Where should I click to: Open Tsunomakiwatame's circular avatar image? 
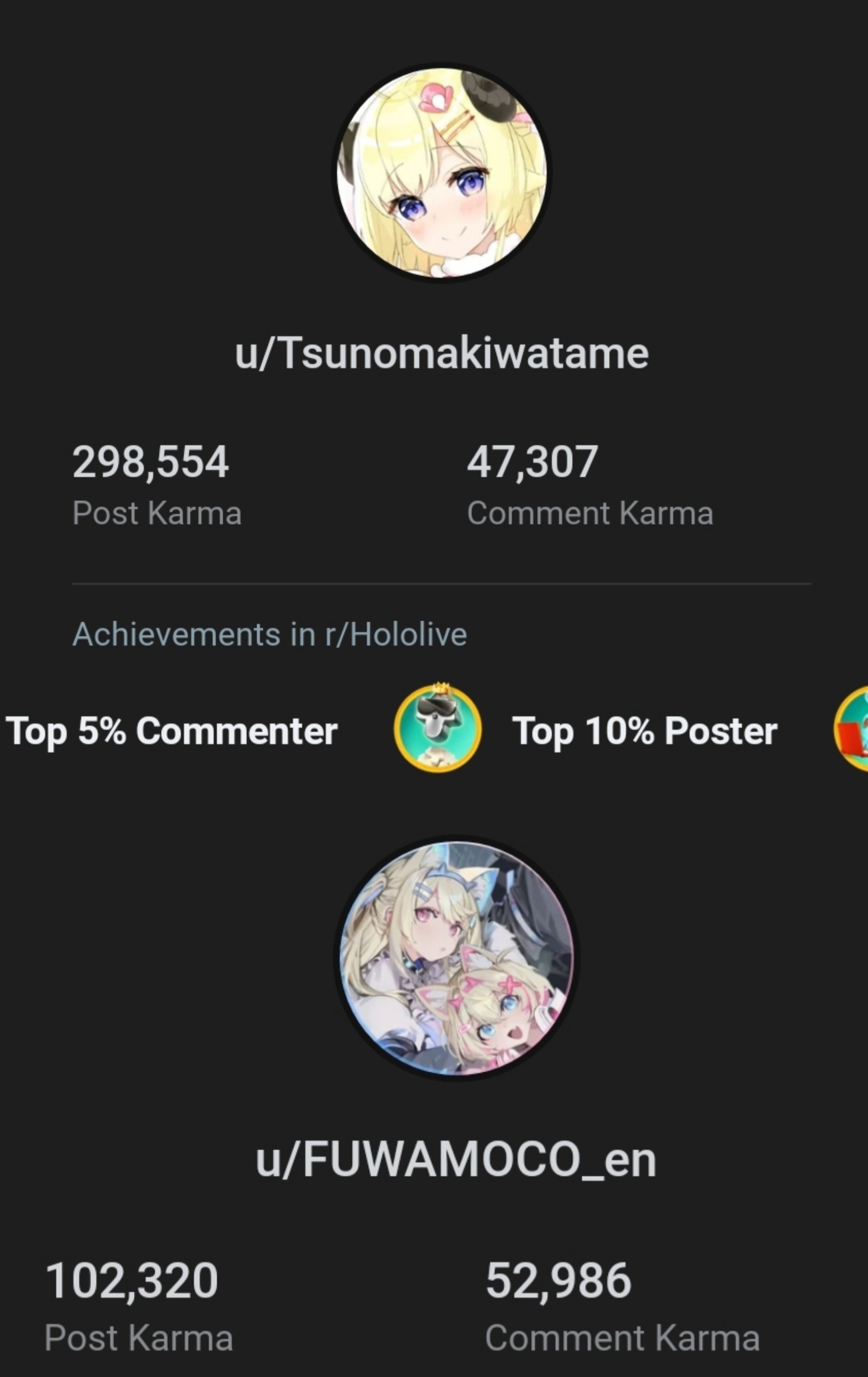(442, 172)
